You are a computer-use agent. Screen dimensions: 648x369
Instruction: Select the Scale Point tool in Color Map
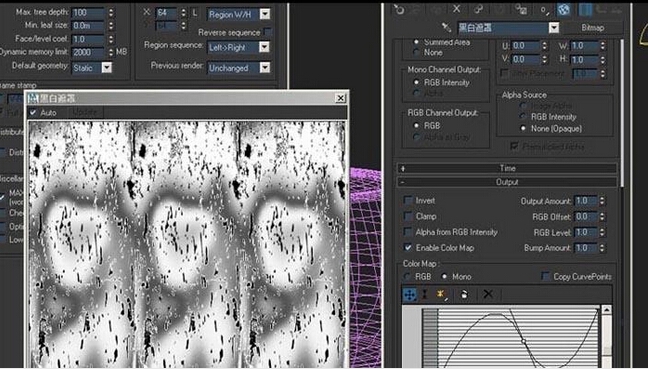(424, 294)
